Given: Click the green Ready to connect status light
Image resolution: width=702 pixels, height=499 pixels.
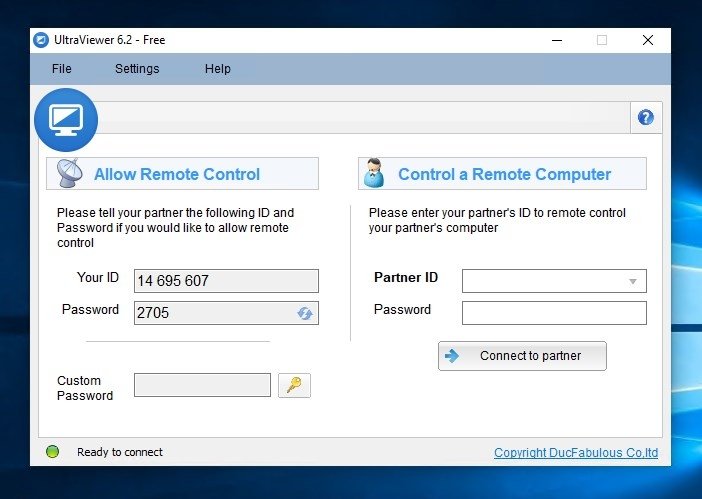Looking at the screenshot, I should tap(52, 452).
